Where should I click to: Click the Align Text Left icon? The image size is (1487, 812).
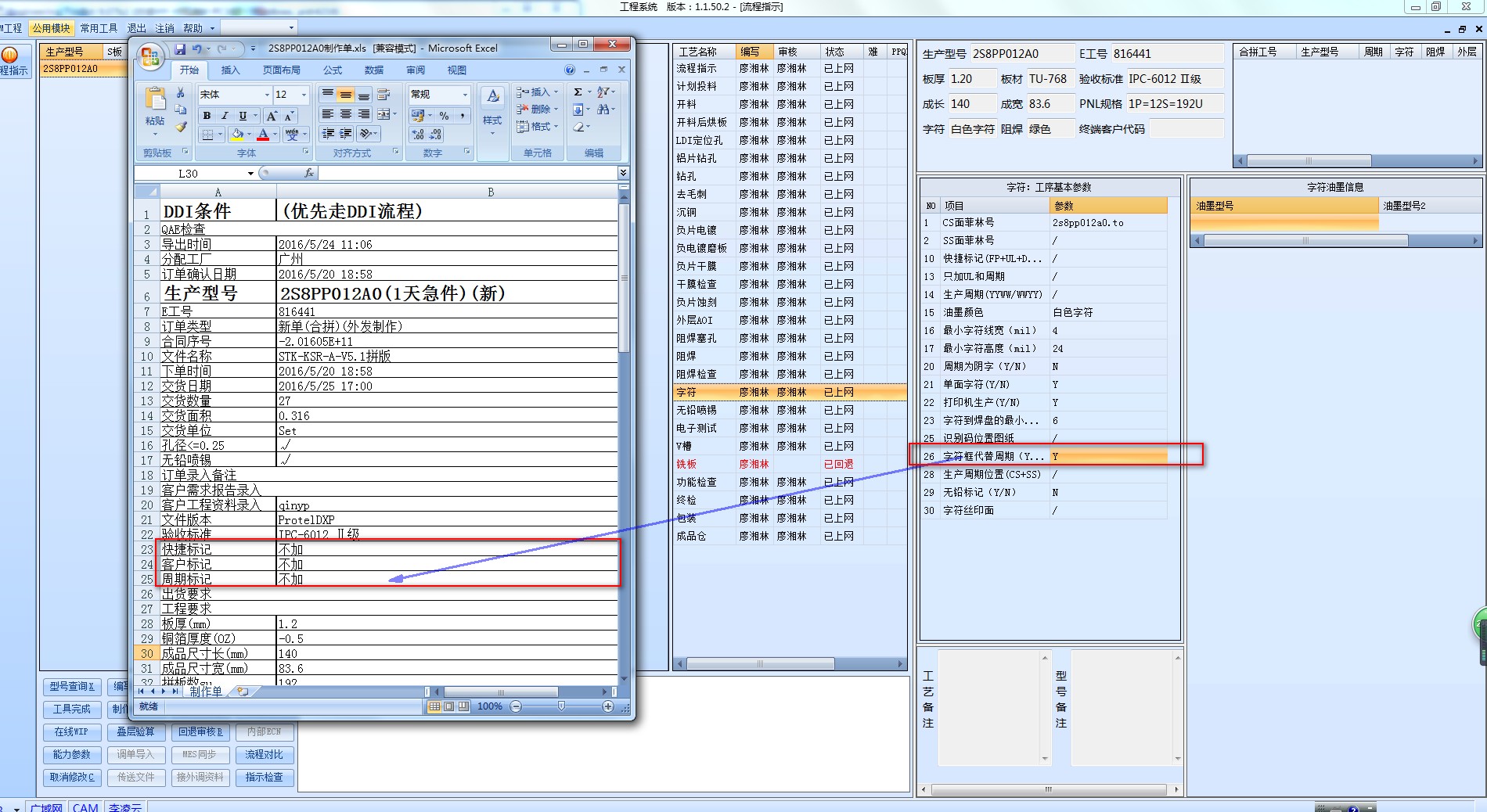(x=328, y=114)
